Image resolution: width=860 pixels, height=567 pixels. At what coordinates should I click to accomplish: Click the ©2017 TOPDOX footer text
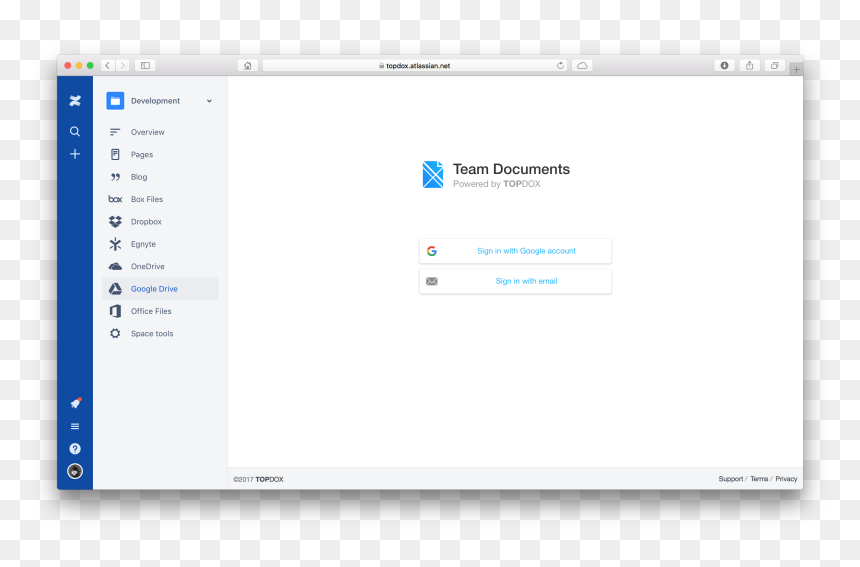(x=258, y=479)
